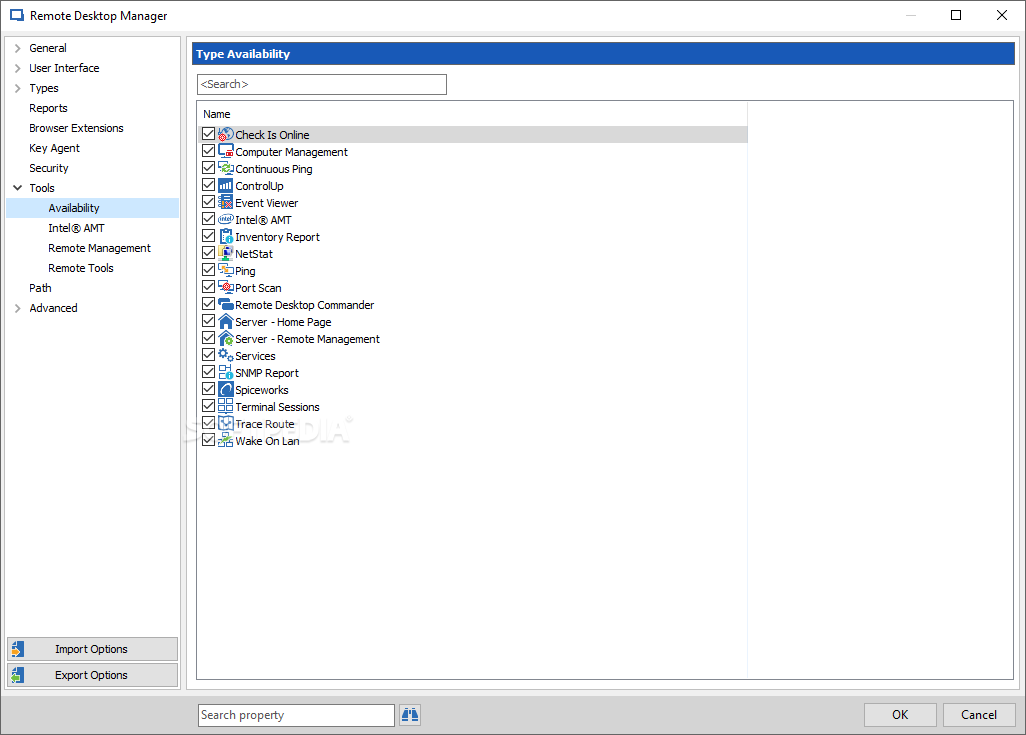Image resolution: width=1026 pixels, height=735 pixels.
Task: Click the Port Scan icon
Action: pyautogui.click(x=225, y=287)
